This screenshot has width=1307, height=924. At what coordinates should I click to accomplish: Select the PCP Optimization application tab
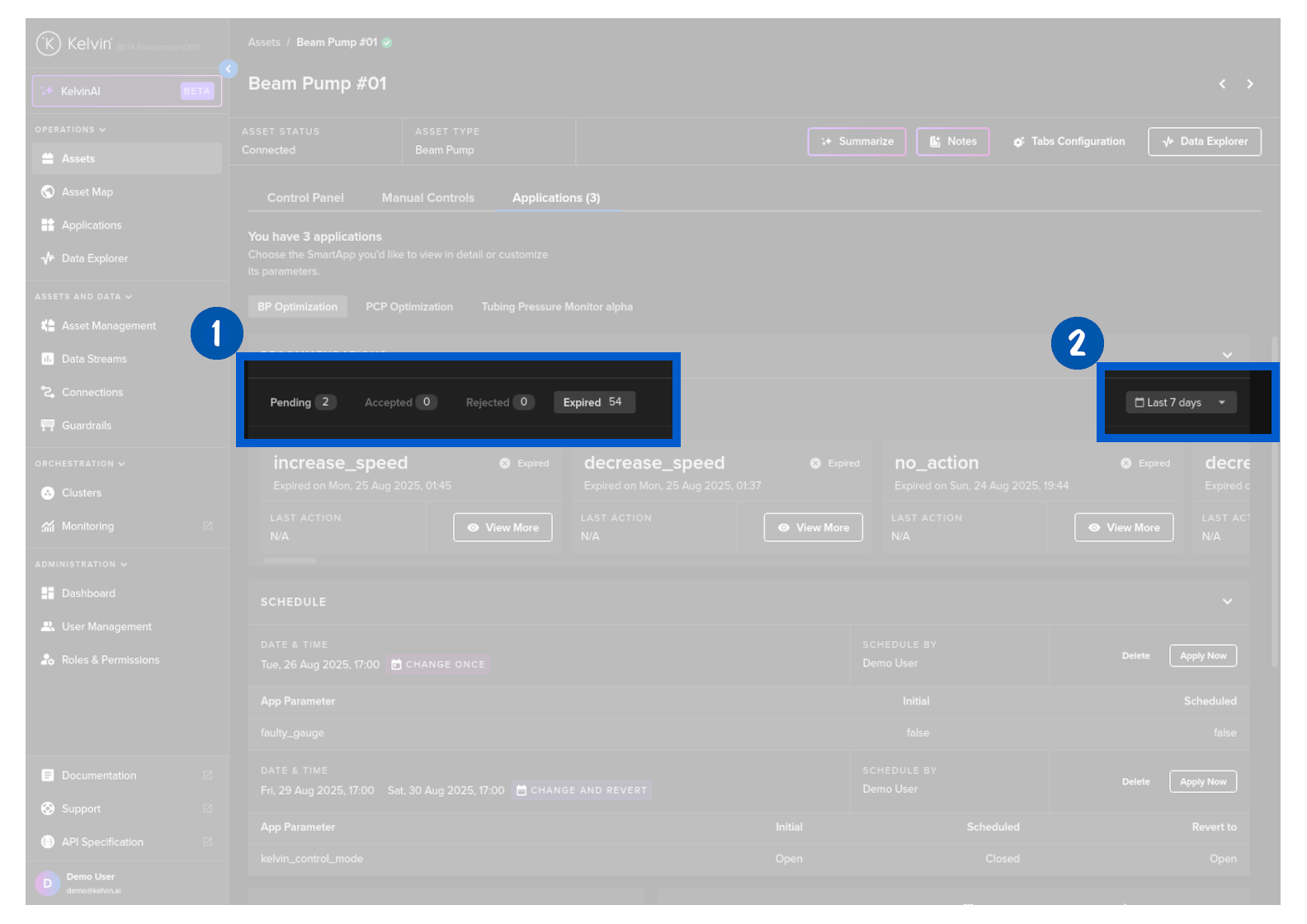point(409,307)
